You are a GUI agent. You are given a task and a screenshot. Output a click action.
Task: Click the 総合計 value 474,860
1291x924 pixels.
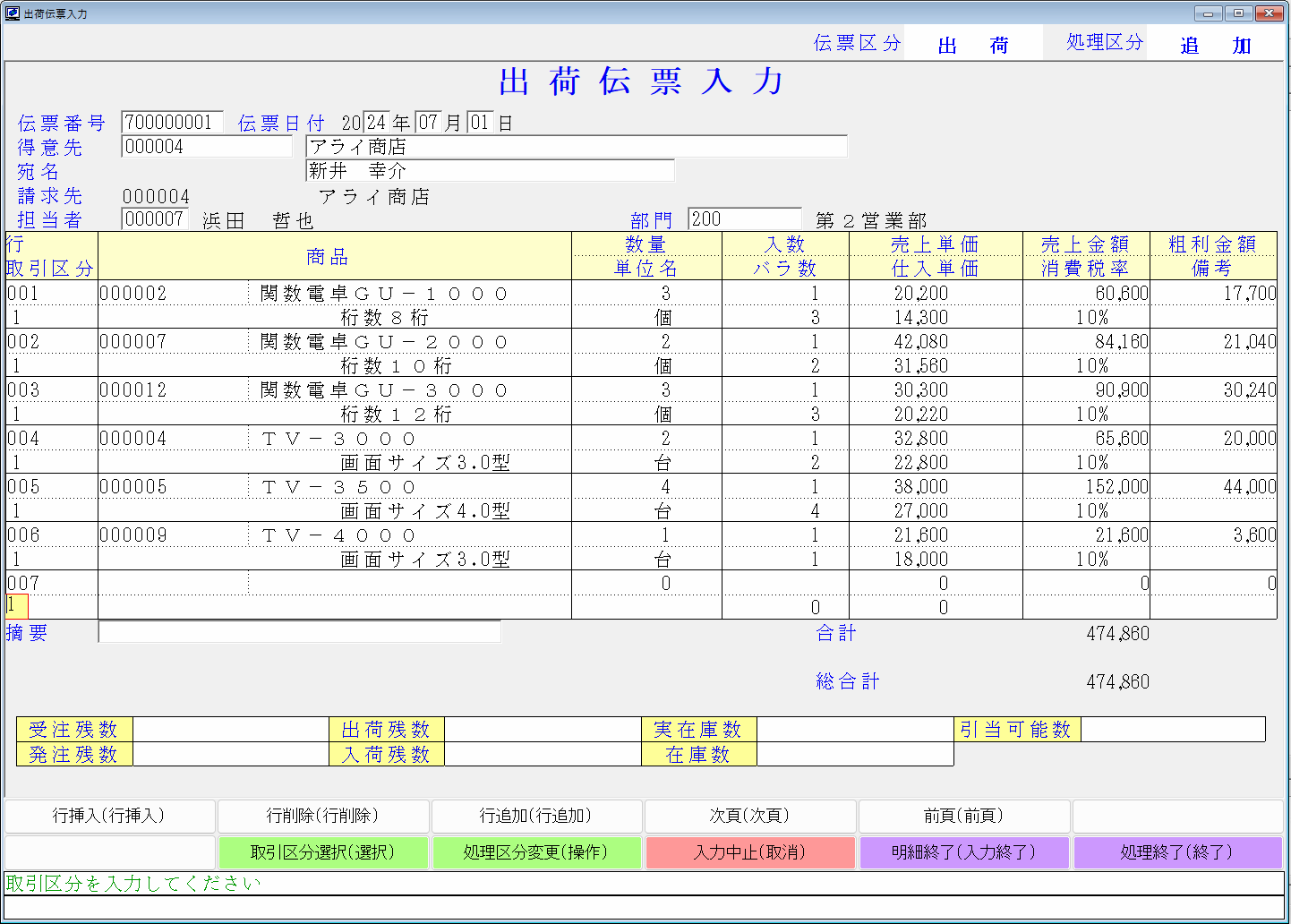[1117, 681]
